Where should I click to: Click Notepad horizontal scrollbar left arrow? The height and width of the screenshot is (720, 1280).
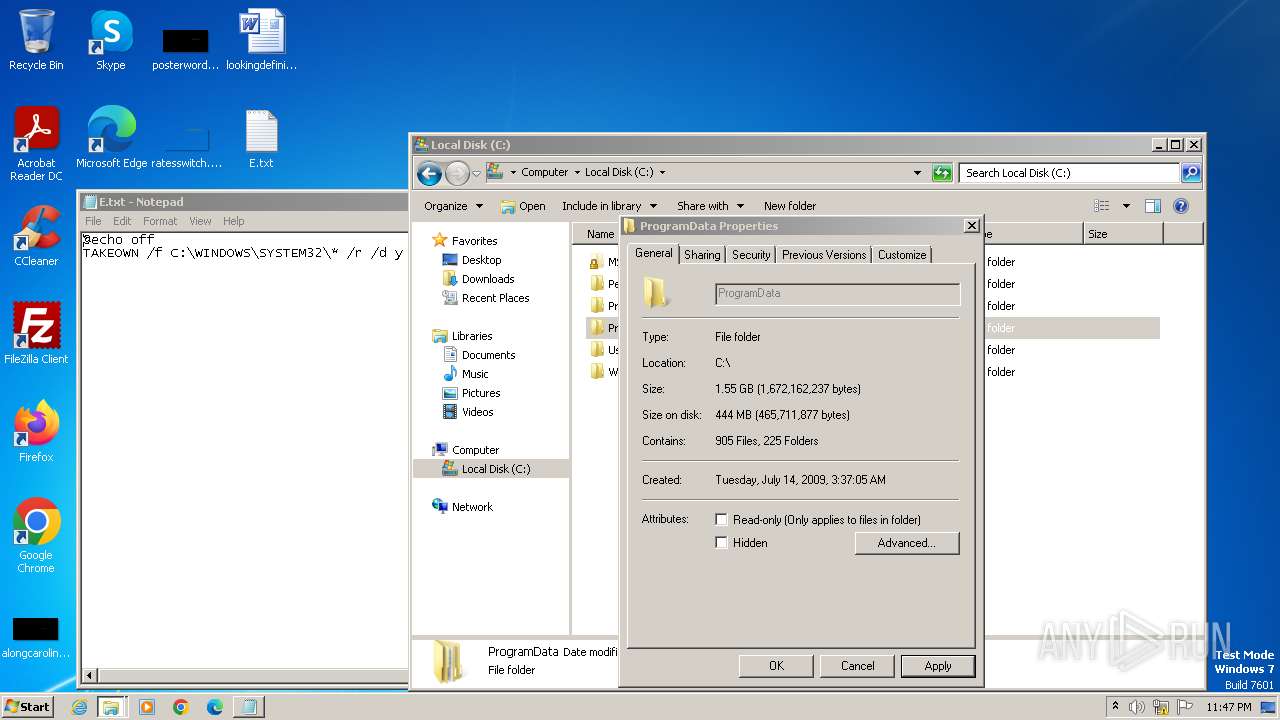(x=90, y=676)
